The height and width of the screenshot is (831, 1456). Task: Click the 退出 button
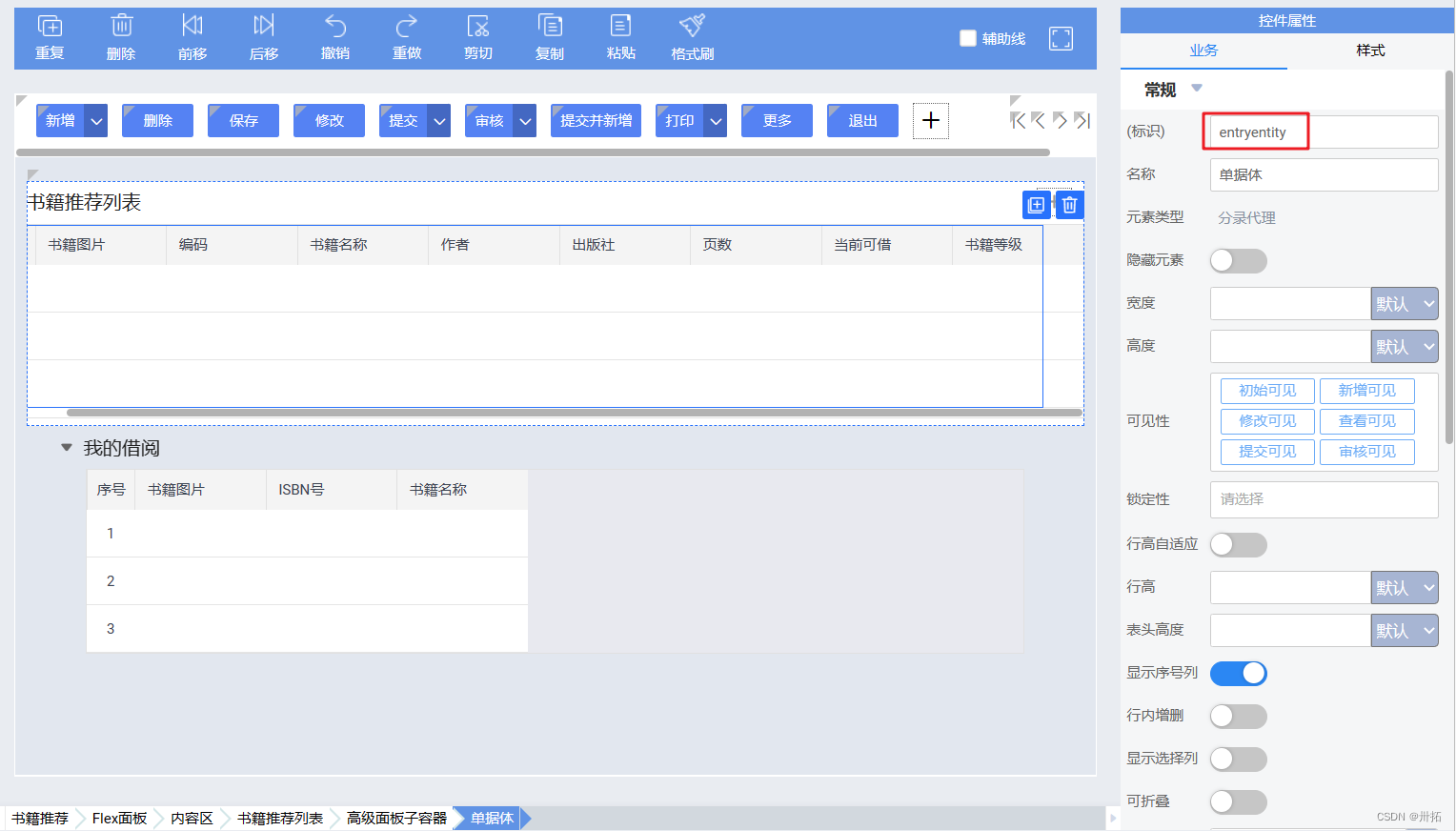click(862, 121)
